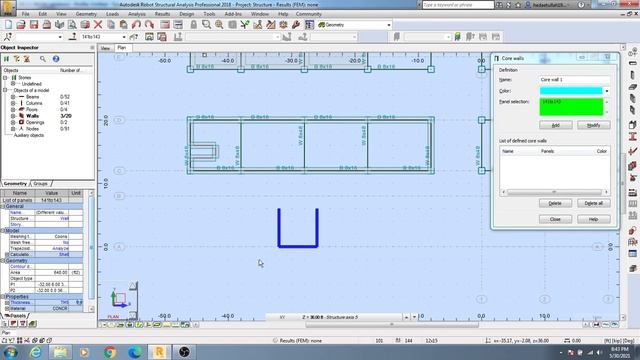Launch Google Chrome from taskbar
The width and height of the screenshot is (640, 360).
click(109, 352)
